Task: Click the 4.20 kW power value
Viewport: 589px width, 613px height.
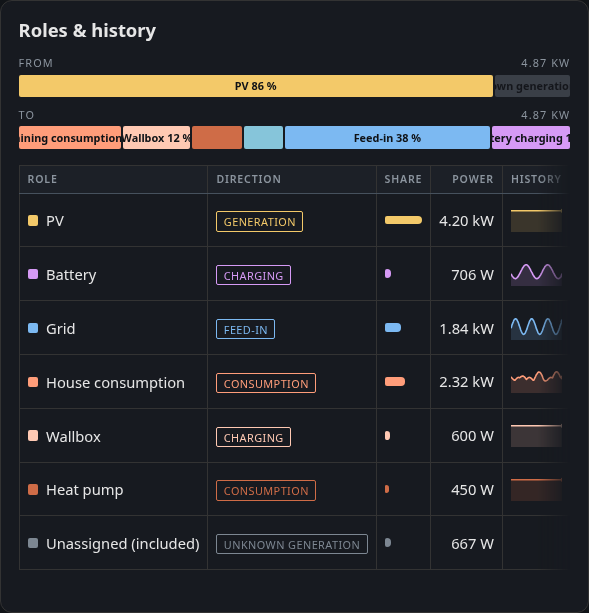Action: pos(466,221)
